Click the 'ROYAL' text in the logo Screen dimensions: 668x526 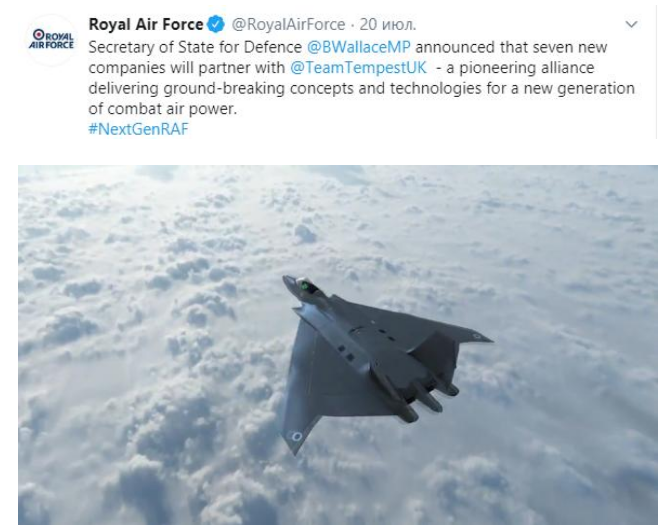tap(58, 36)
